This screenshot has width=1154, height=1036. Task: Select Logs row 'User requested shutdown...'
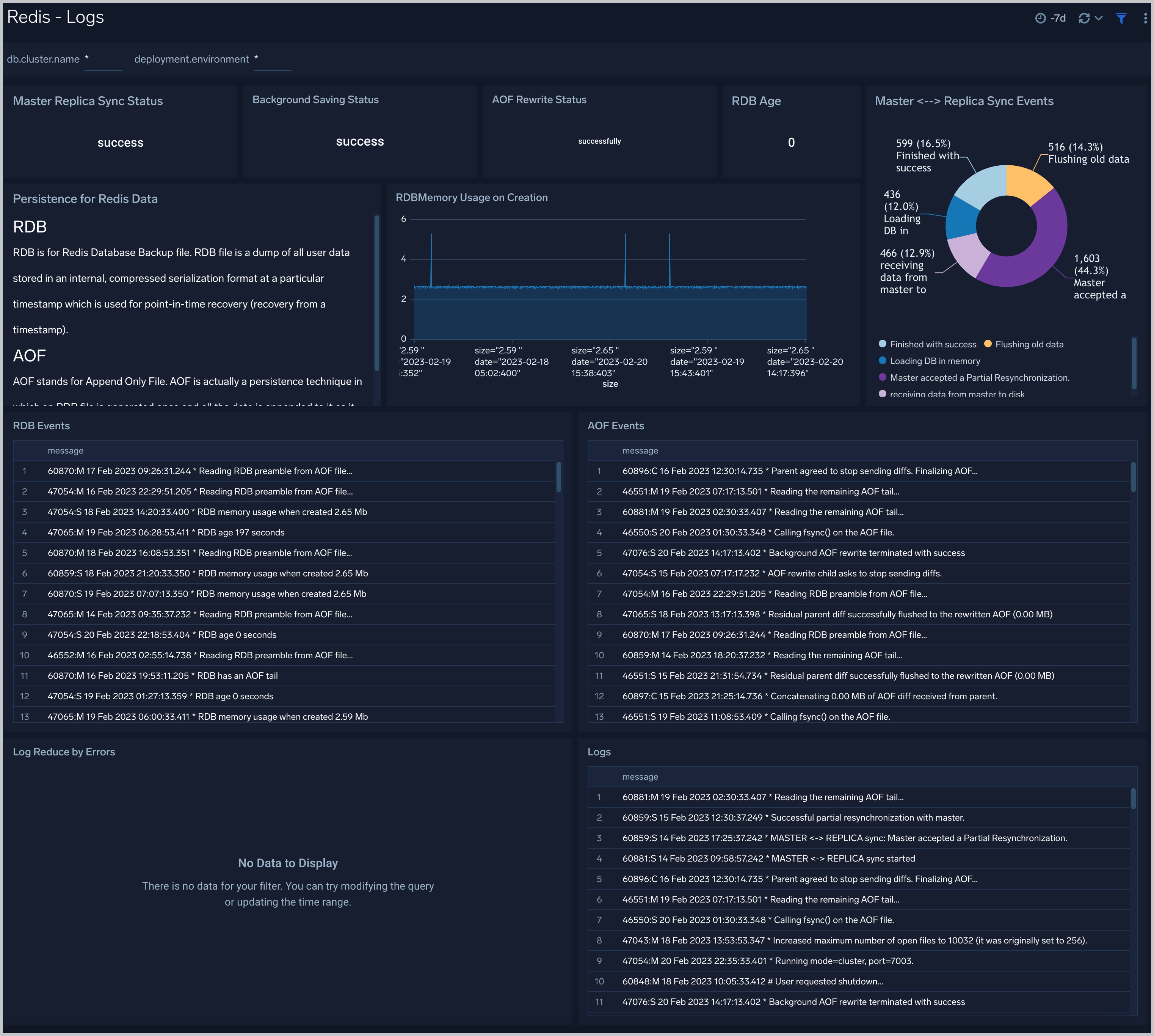pos(859,982)
